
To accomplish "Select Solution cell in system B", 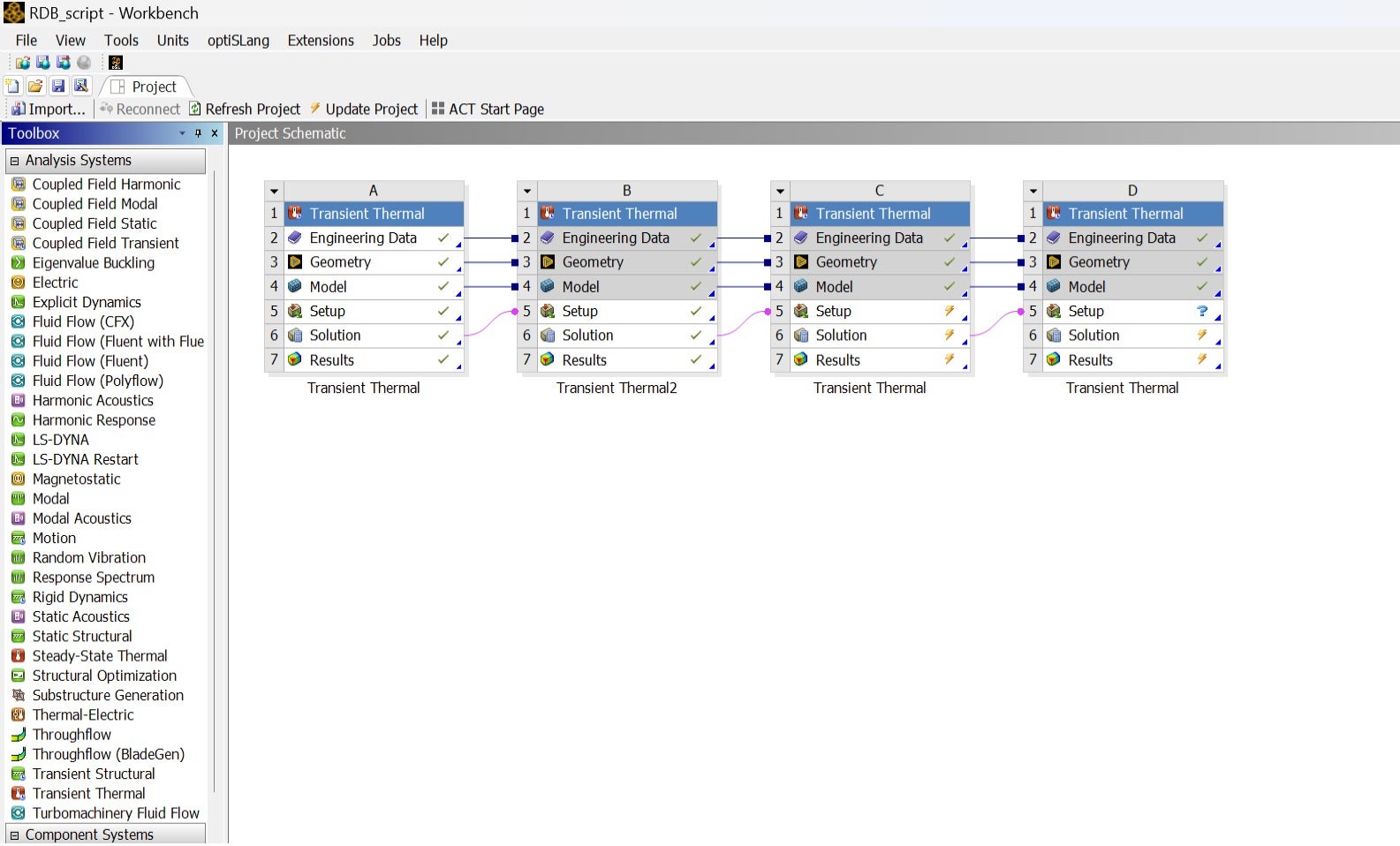I will coord(627,336).
